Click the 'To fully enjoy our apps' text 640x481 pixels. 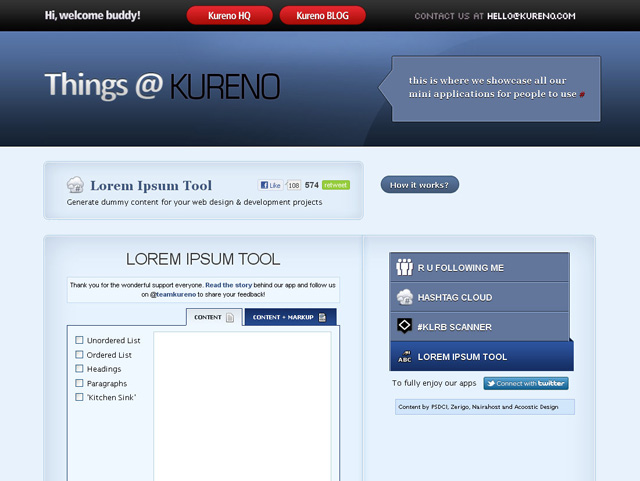coord(434,383)
